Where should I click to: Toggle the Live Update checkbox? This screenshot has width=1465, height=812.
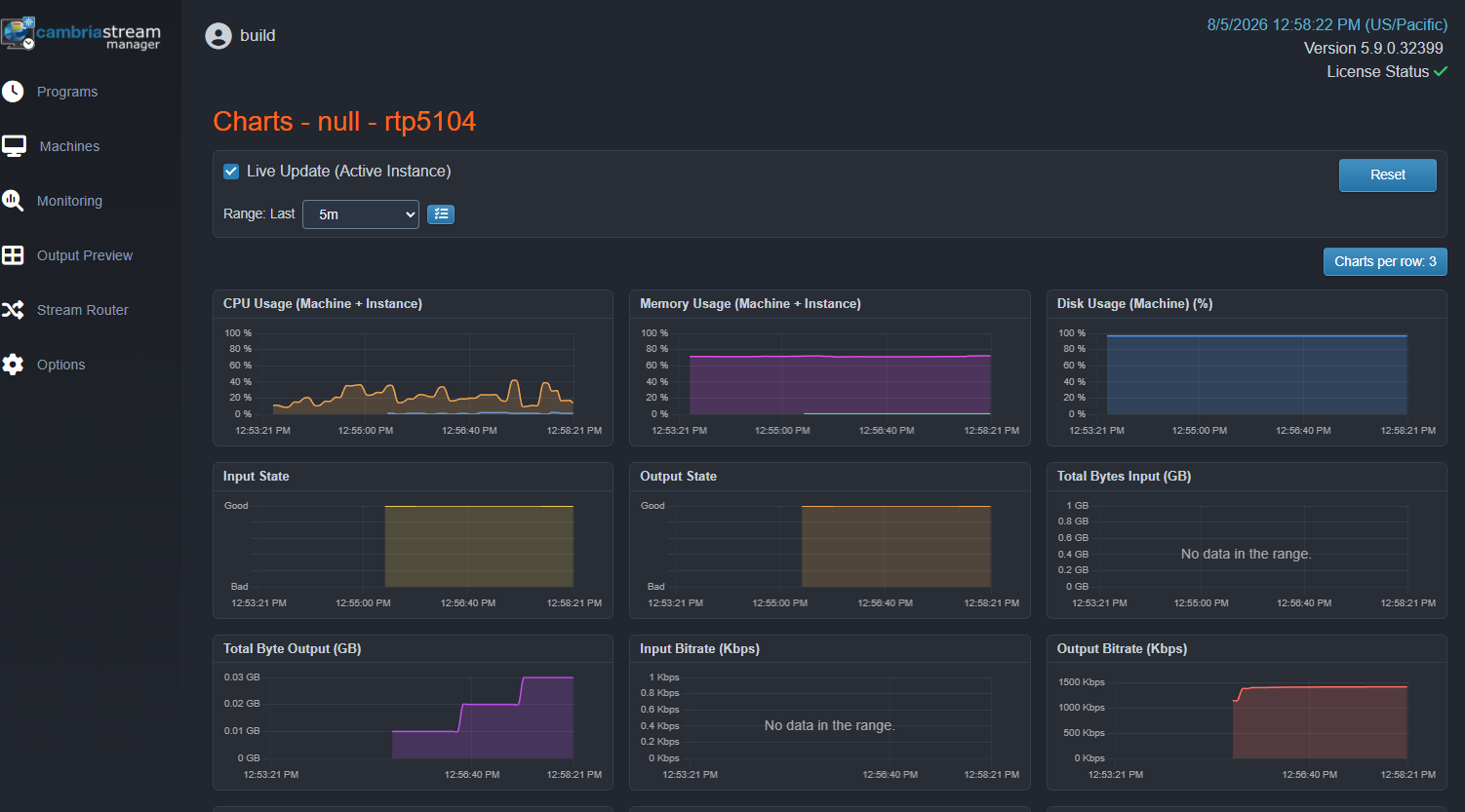231,172
